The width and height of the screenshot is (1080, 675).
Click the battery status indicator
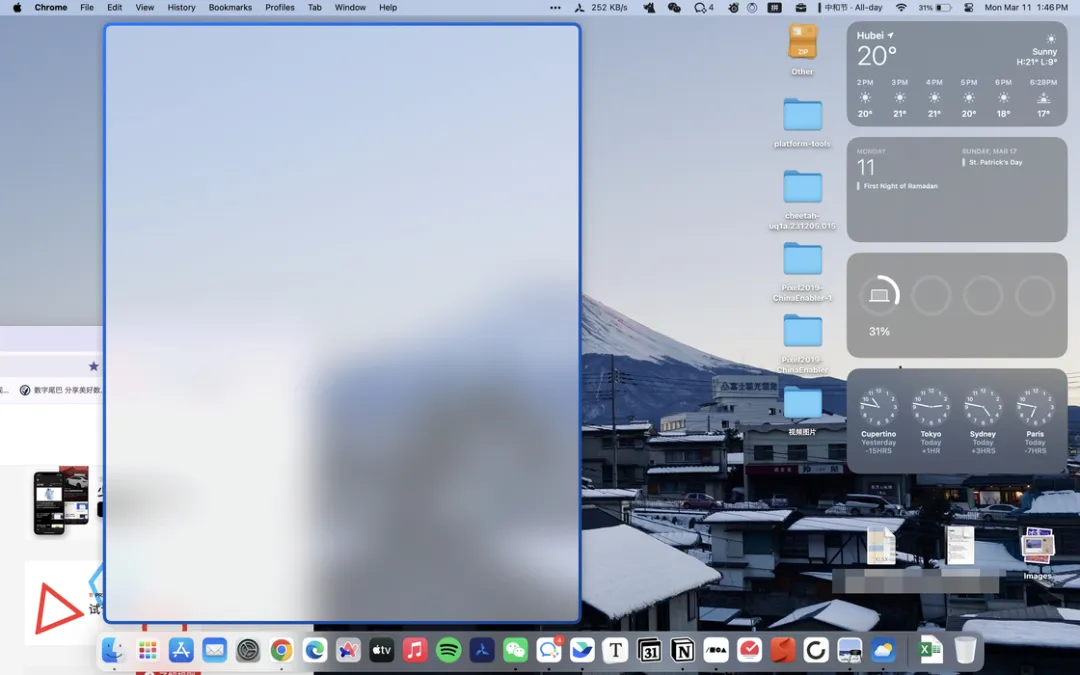click(935, 8)
